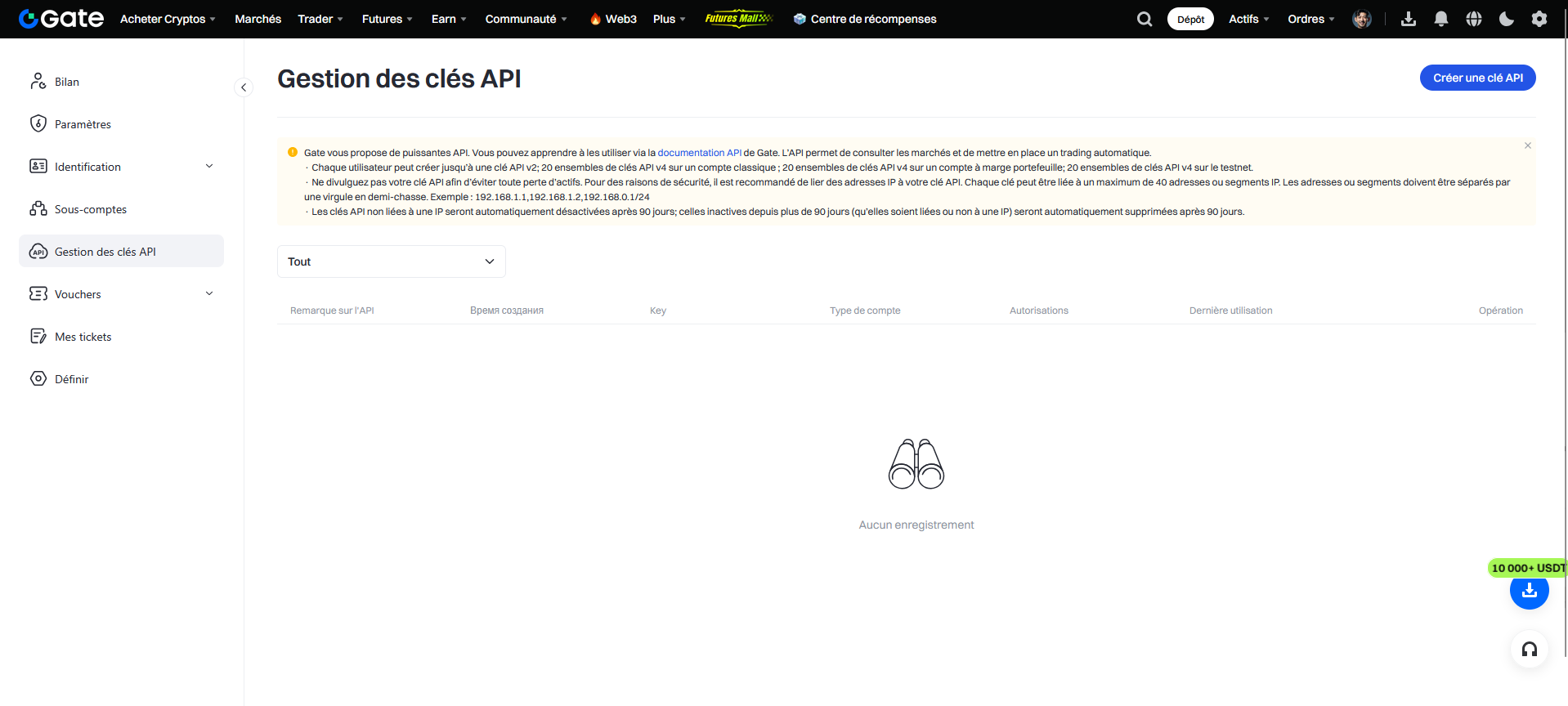Open headset customer support chat
The height and width of the screenshot is (706, 1568).
click(x=1530, y=650)
